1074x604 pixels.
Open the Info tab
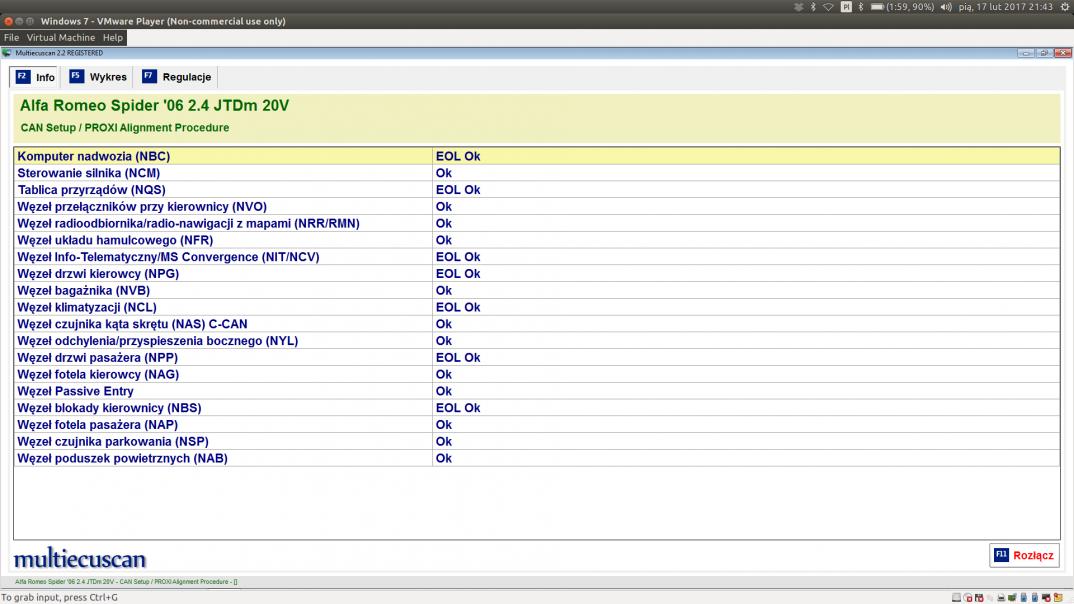(x=35, y=77)
